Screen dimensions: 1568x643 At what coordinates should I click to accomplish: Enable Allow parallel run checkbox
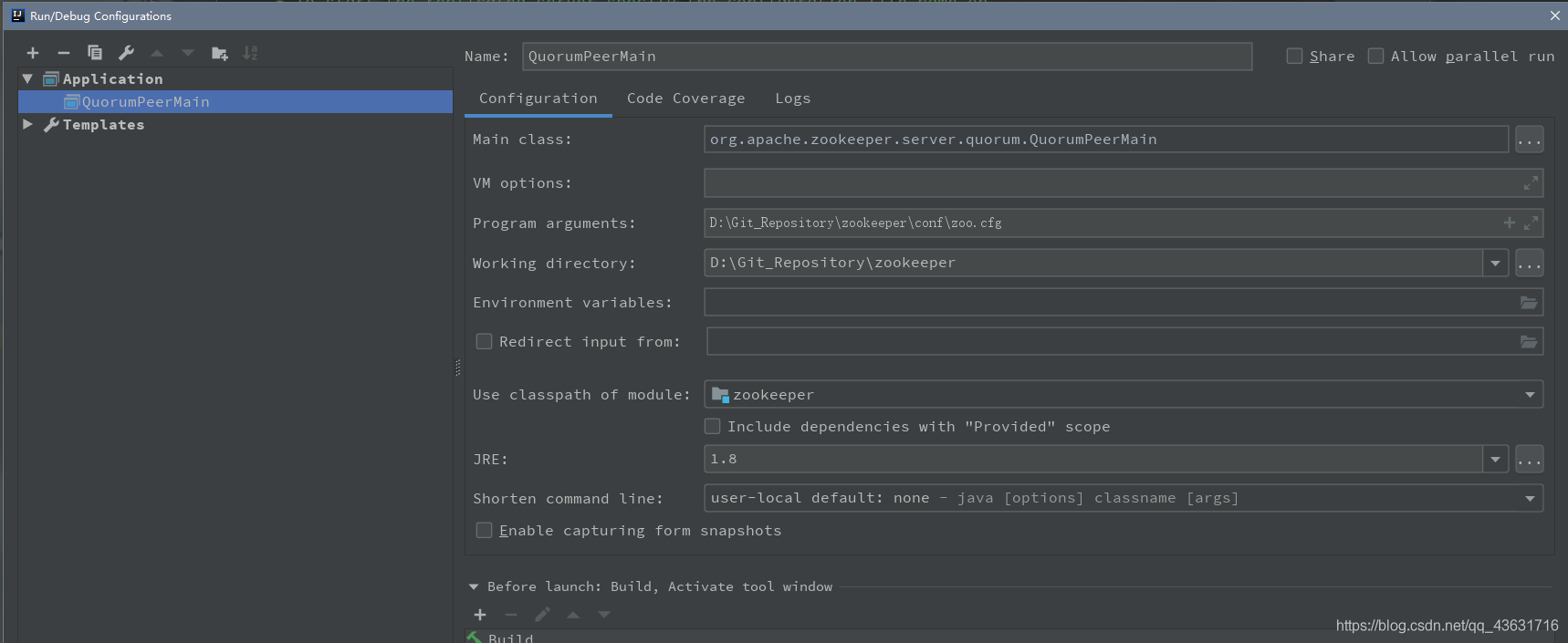pyautogui.click(x=1375, y=56)
